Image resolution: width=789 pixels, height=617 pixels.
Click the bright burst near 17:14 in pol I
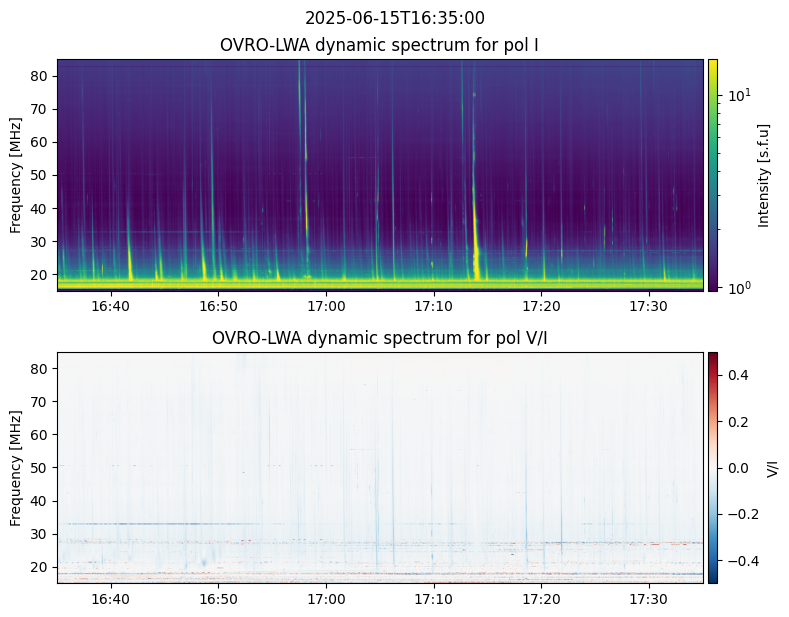[x=476, y=255]
